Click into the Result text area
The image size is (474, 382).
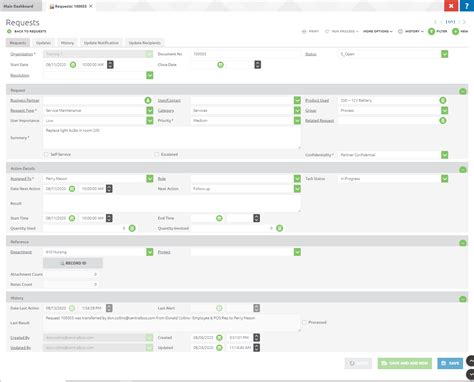(x=172, y=203)
